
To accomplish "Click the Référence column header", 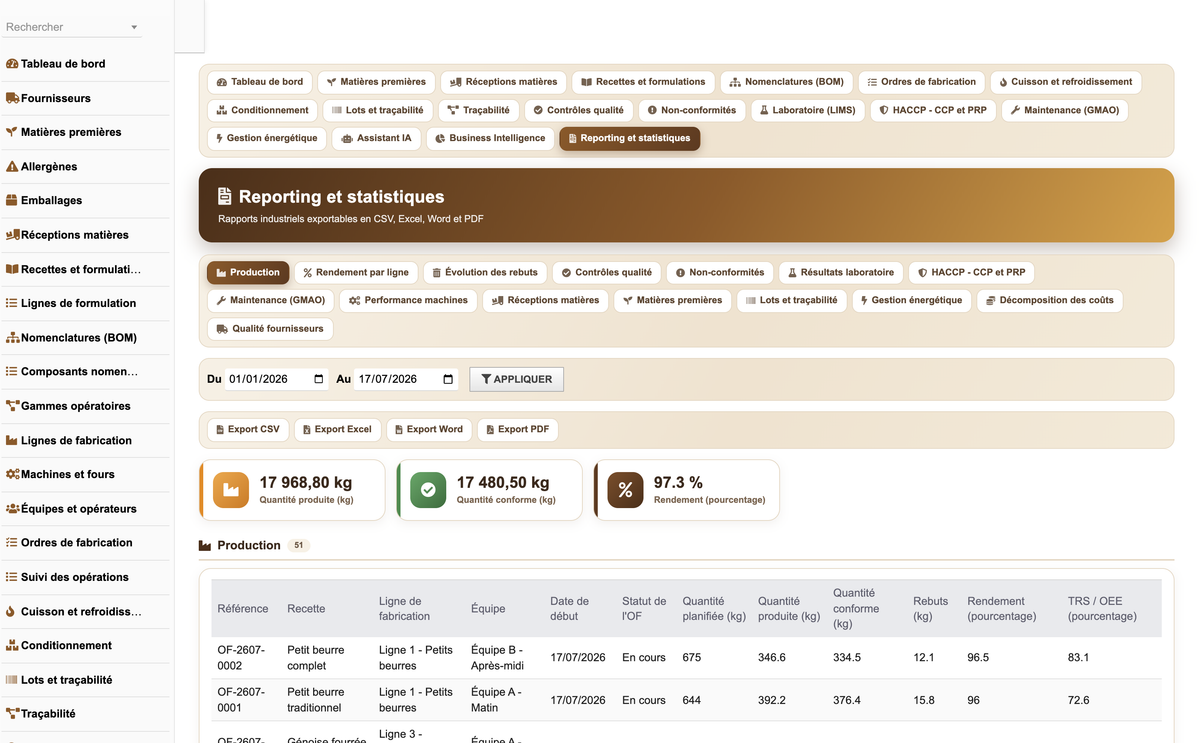I will pos(243,608).
